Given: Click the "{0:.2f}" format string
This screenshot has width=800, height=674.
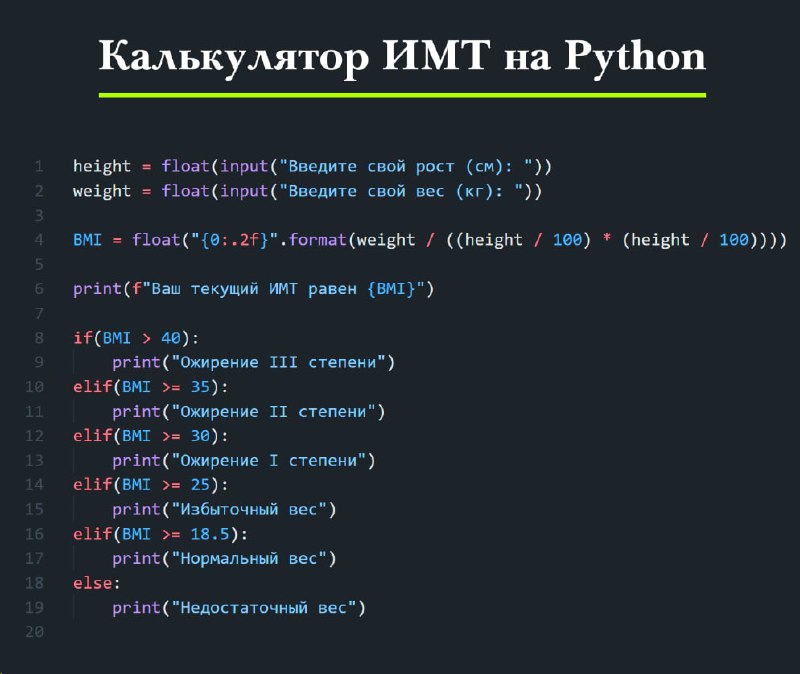Looking at the screenshot, I should [234, 240].
